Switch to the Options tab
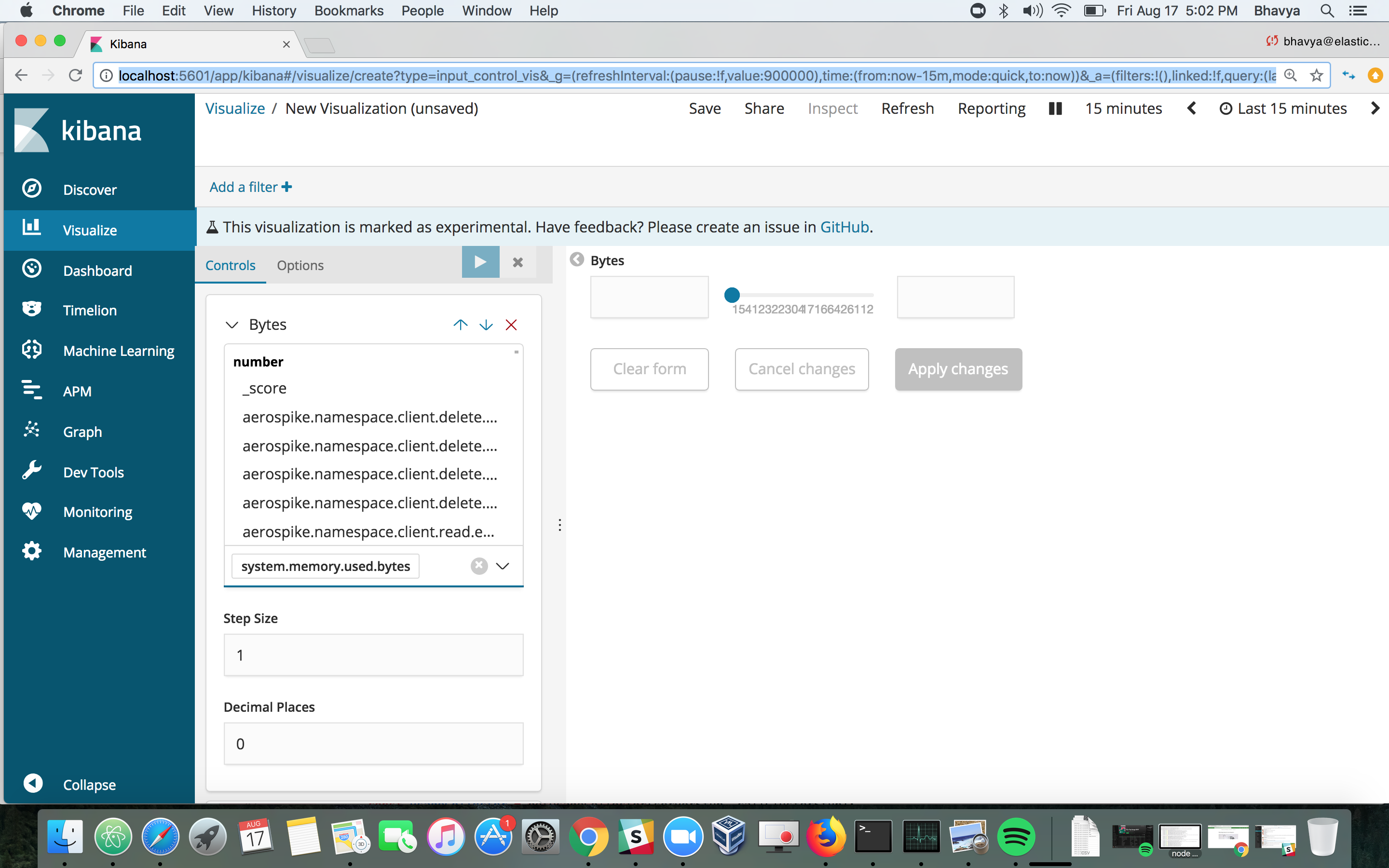 [300, 265]
